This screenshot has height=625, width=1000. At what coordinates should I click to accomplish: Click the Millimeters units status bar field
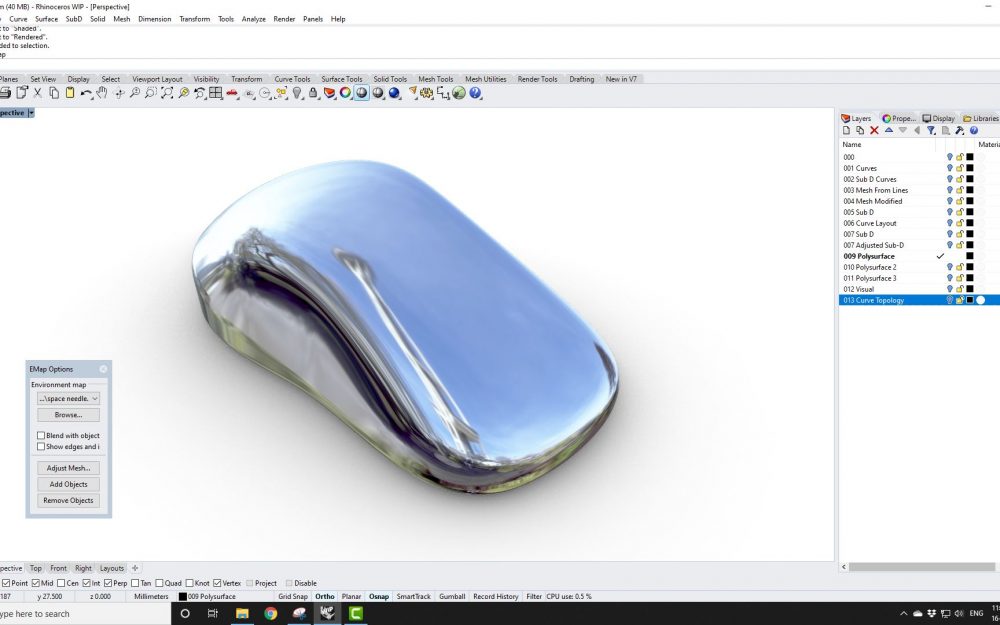coord(151,596)
